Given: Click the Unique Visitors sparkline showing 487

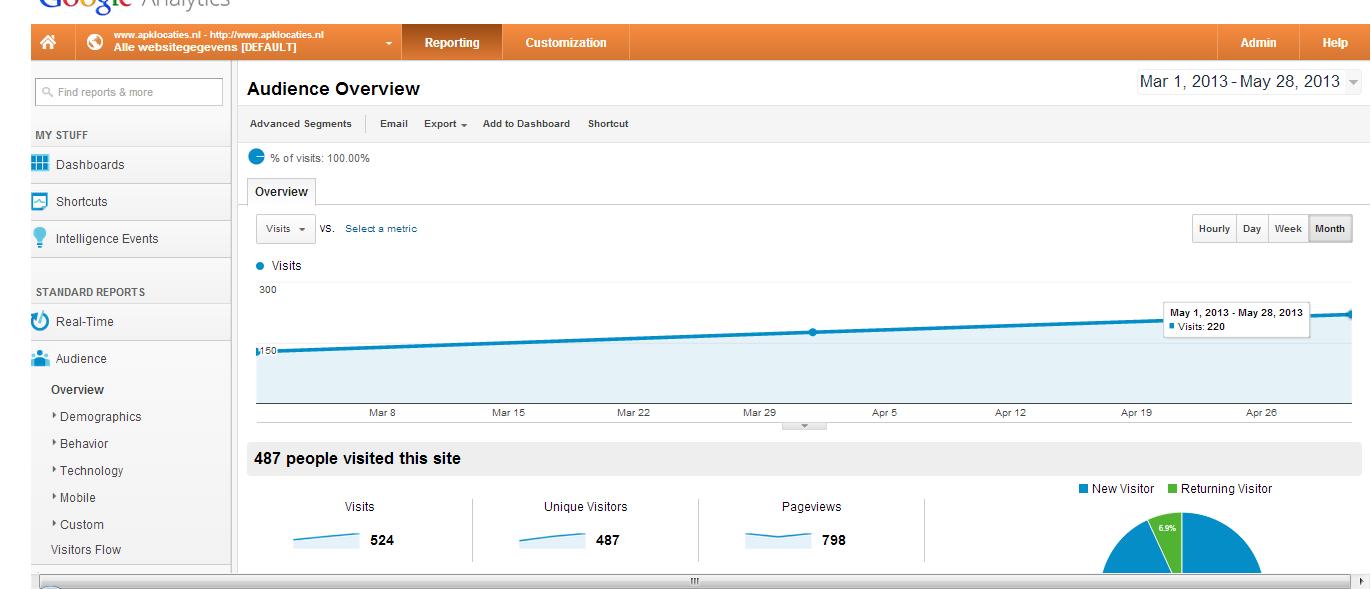Looking at the screenshot, I should 552,540.
